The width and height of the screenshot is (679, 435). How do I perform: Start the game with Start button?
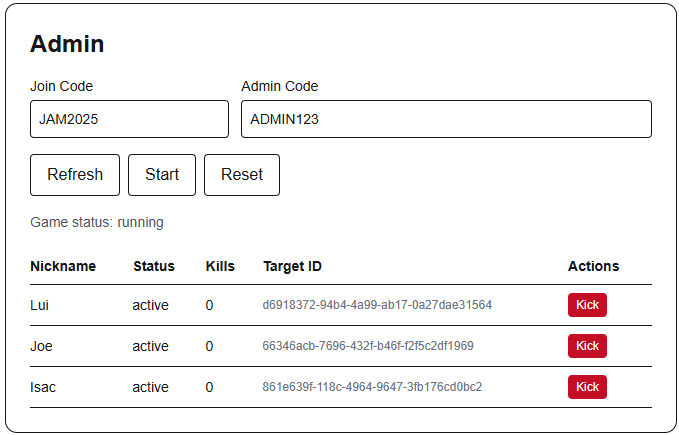click(162, 175)
